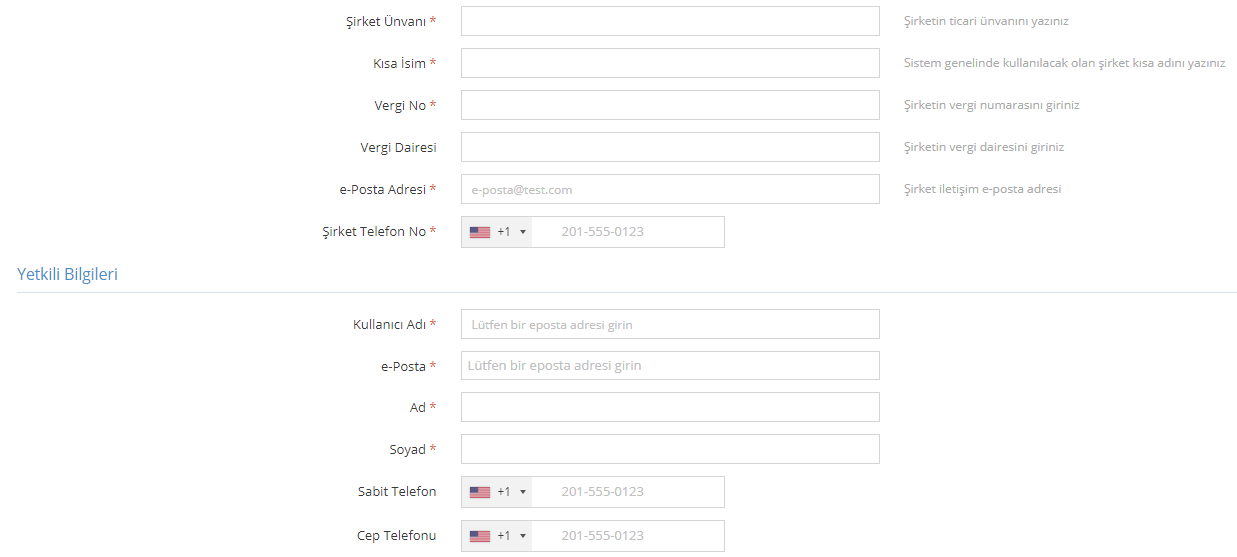Click the Yetkili e-Posta field

(670, 365)
